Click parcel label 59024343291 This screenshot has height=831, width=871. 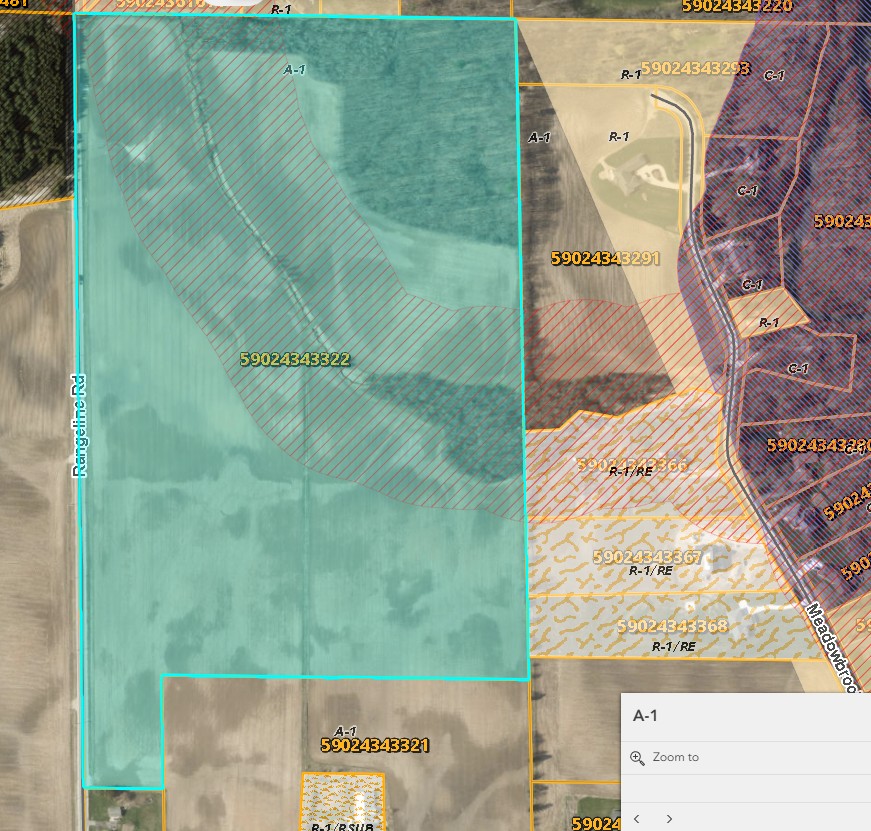tap(605, 258)
